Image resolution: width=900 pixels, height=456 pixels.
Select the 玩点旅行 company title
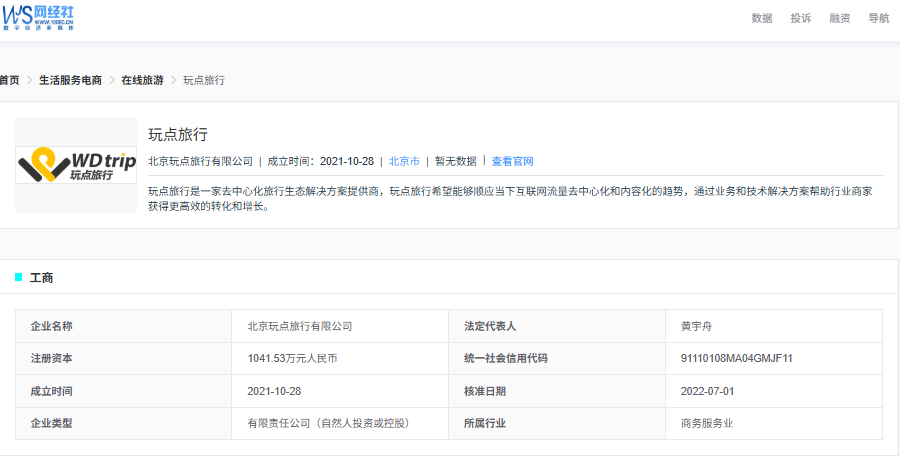click(x=178, y=135)
